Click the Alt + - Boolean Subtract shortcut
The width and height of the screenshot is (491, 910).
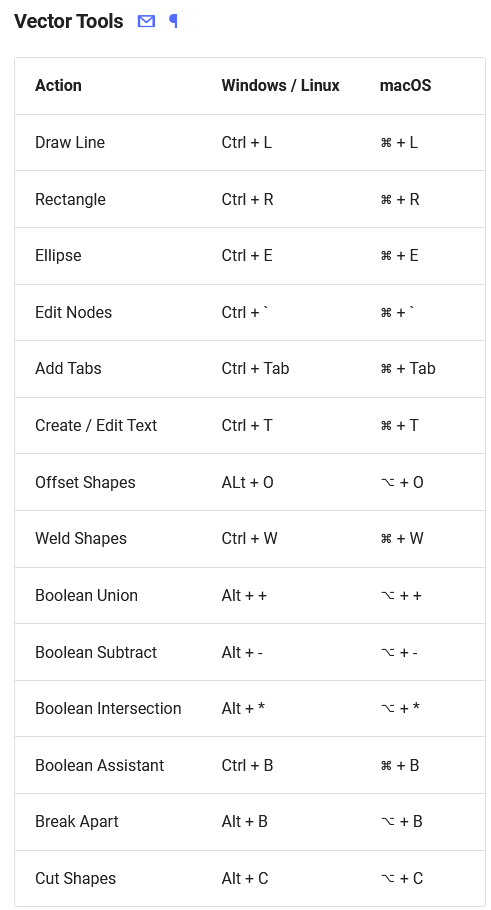pos(242,652)
